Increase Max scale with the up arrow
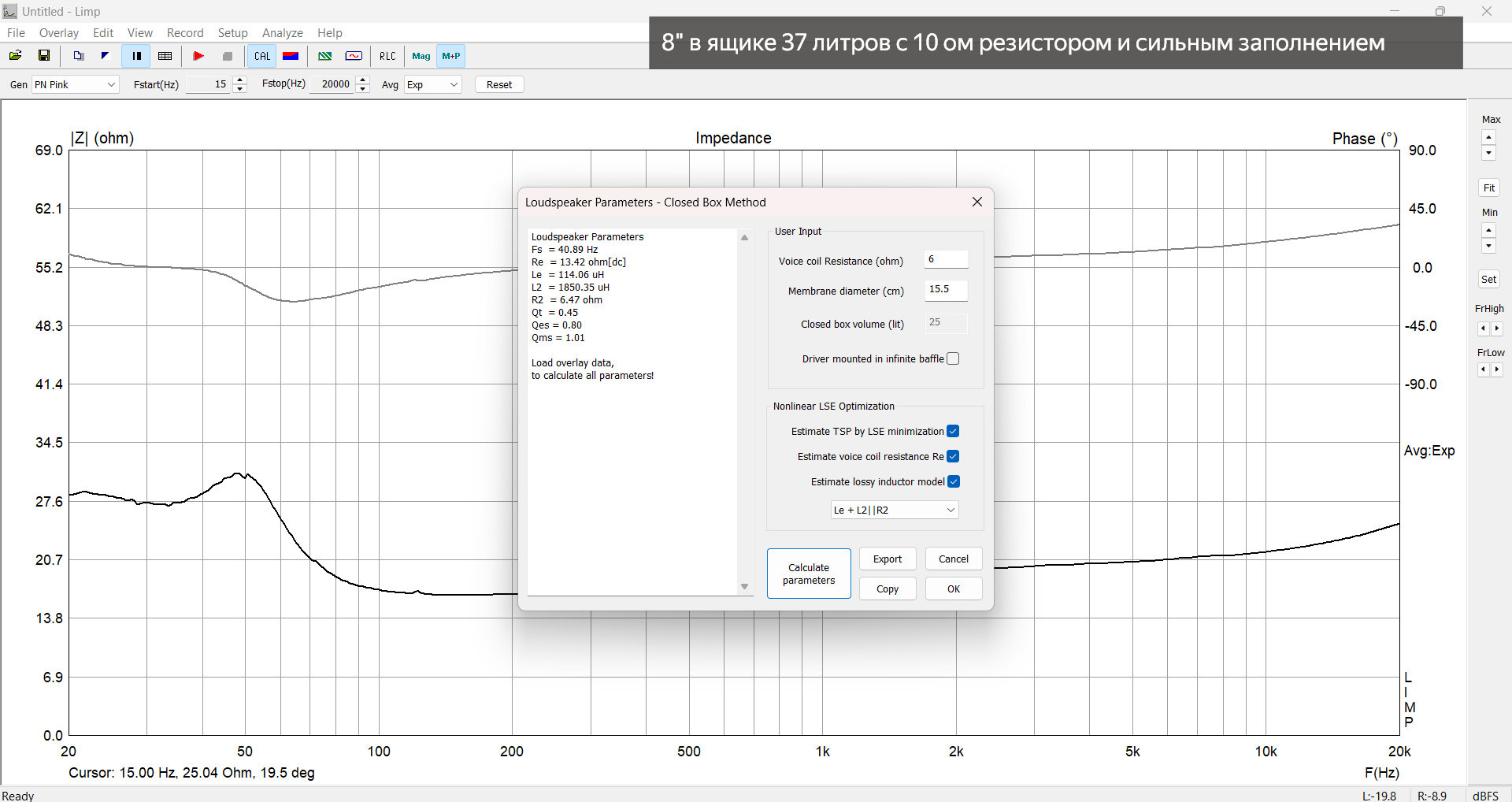 pyautogui.click(x=1488, y=137)
